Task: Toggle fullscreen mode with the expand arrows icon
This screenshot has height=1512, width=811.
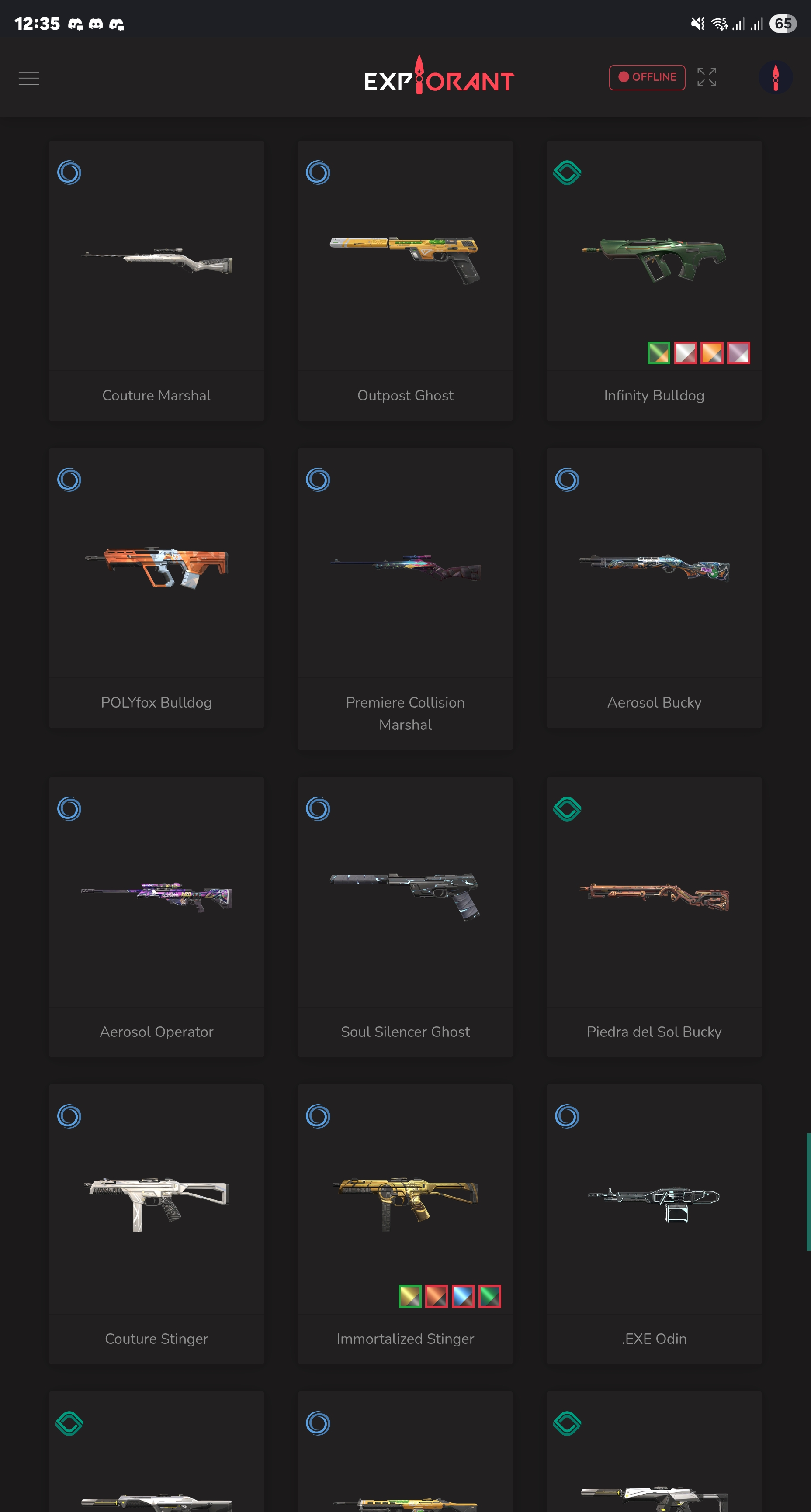Action: coord(707,77)
